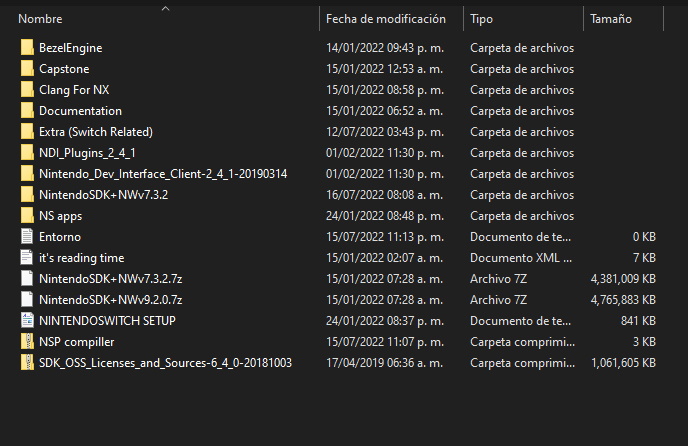Click the 3 KB size value
This screenshot has height=446, width=688.
(644, 342)
